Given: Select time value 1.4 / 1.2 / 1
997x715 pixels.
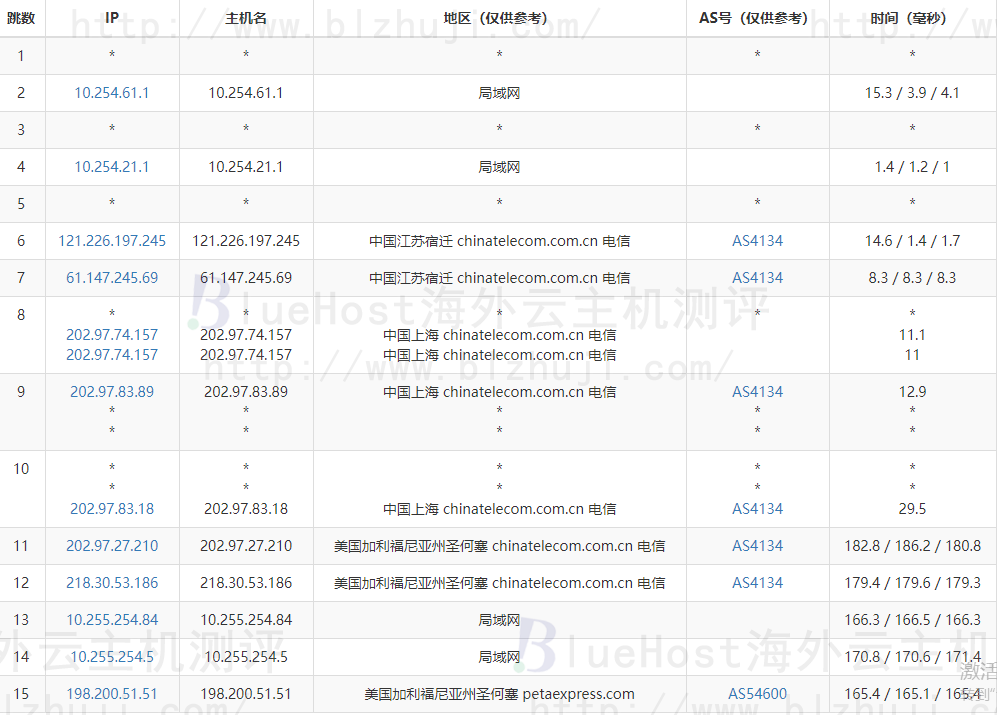Looking at the screenshot, I should coord(912,167).
